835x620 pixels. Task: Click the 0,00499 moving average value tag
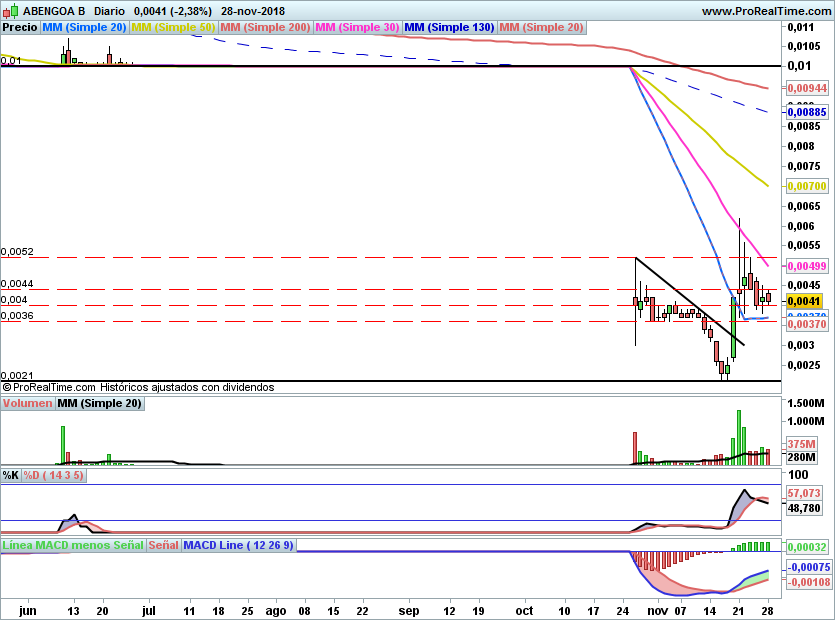coord(807,266)
